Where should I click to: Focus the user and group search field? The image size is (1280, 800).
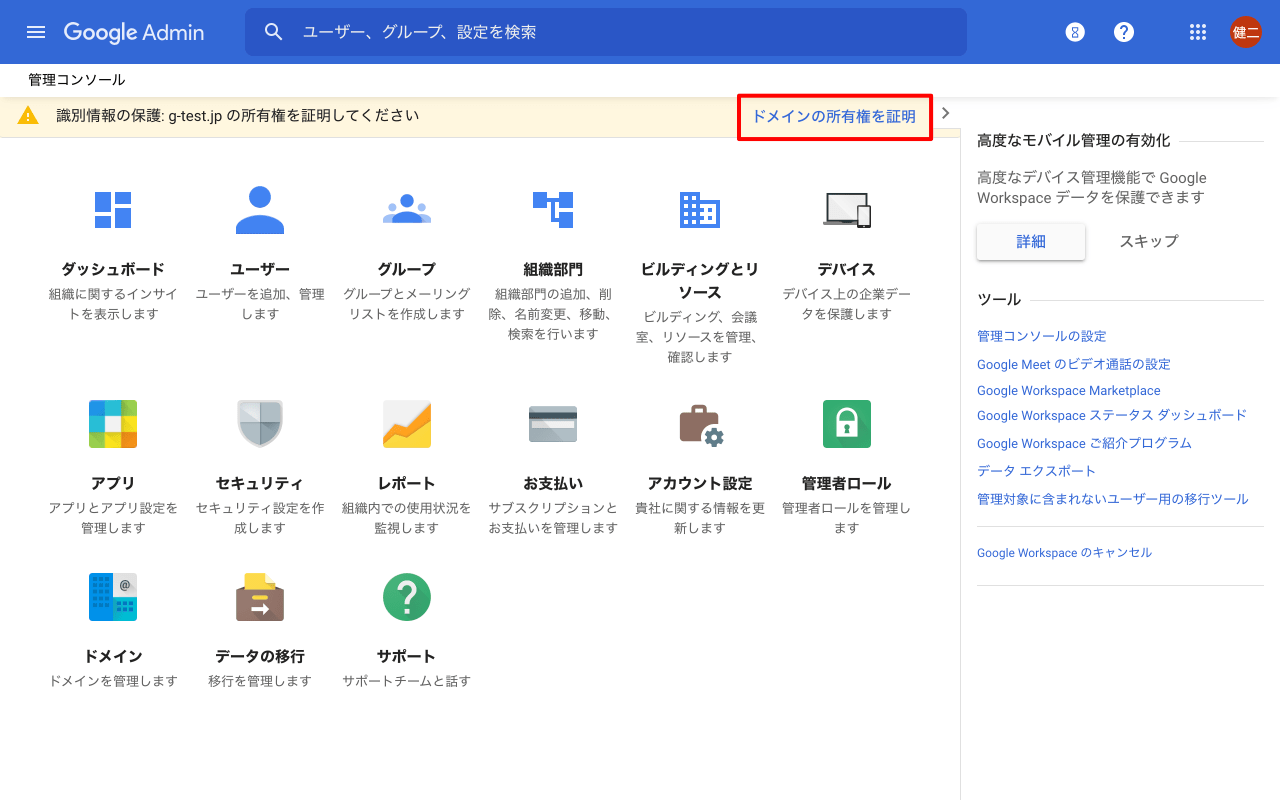[606, 32]
